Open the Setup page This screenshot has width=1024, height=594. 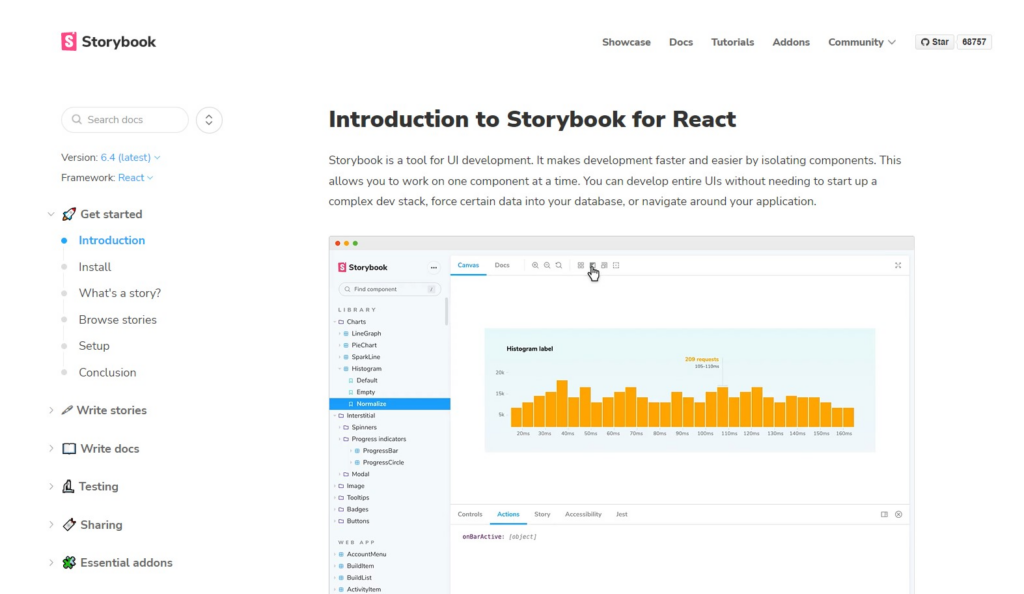[94, 346]
